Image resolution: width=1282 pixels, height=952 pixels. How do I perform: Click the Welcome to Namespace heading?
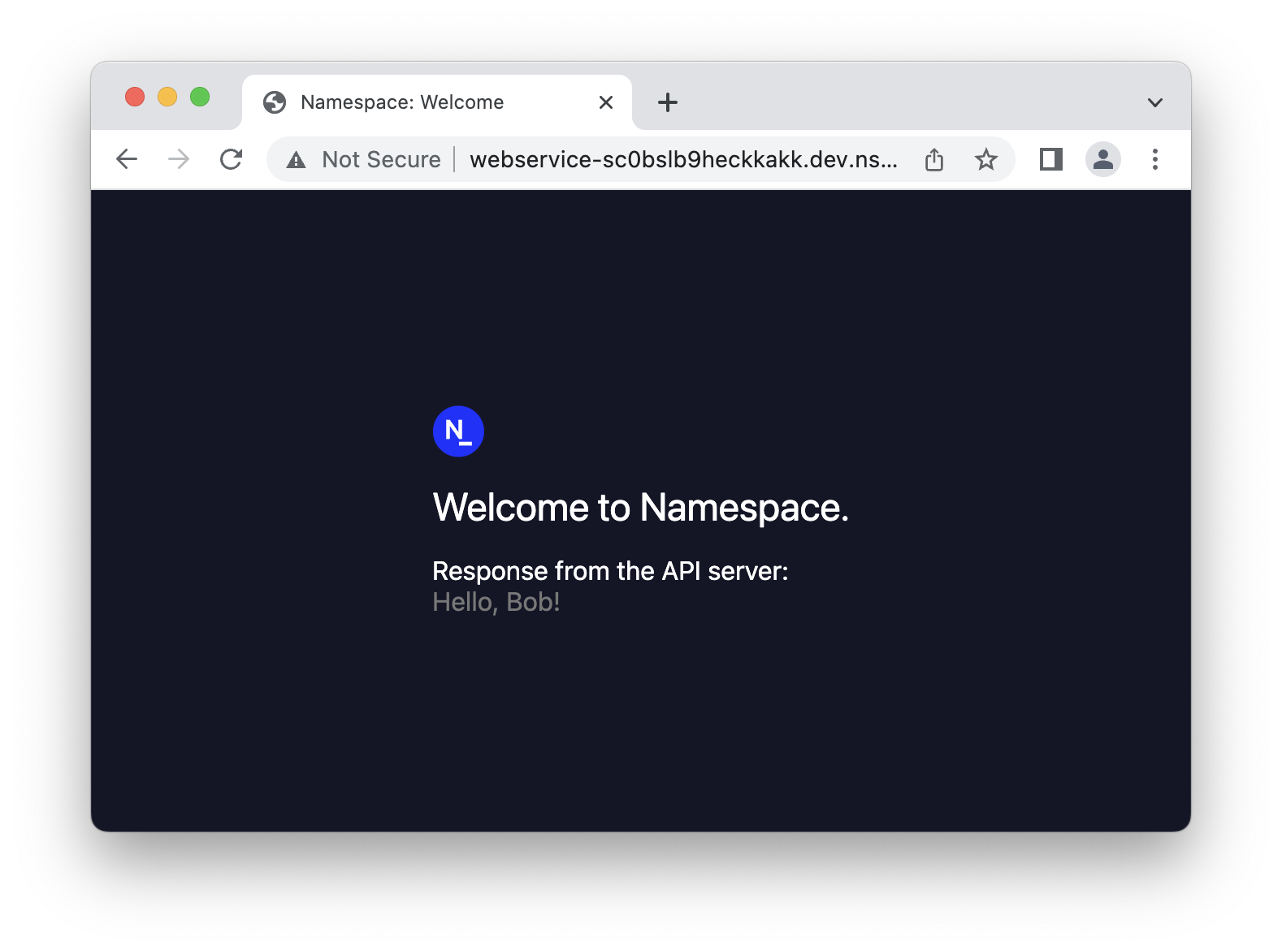tap(640, 508)
